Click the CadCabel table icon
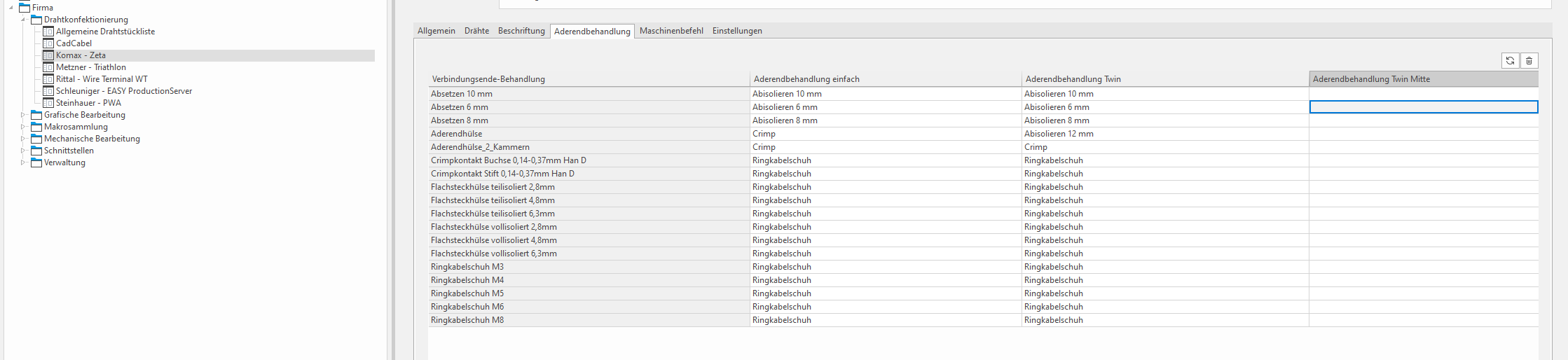The width and height of the screenshot is (1568, 360). coord(48,43)
